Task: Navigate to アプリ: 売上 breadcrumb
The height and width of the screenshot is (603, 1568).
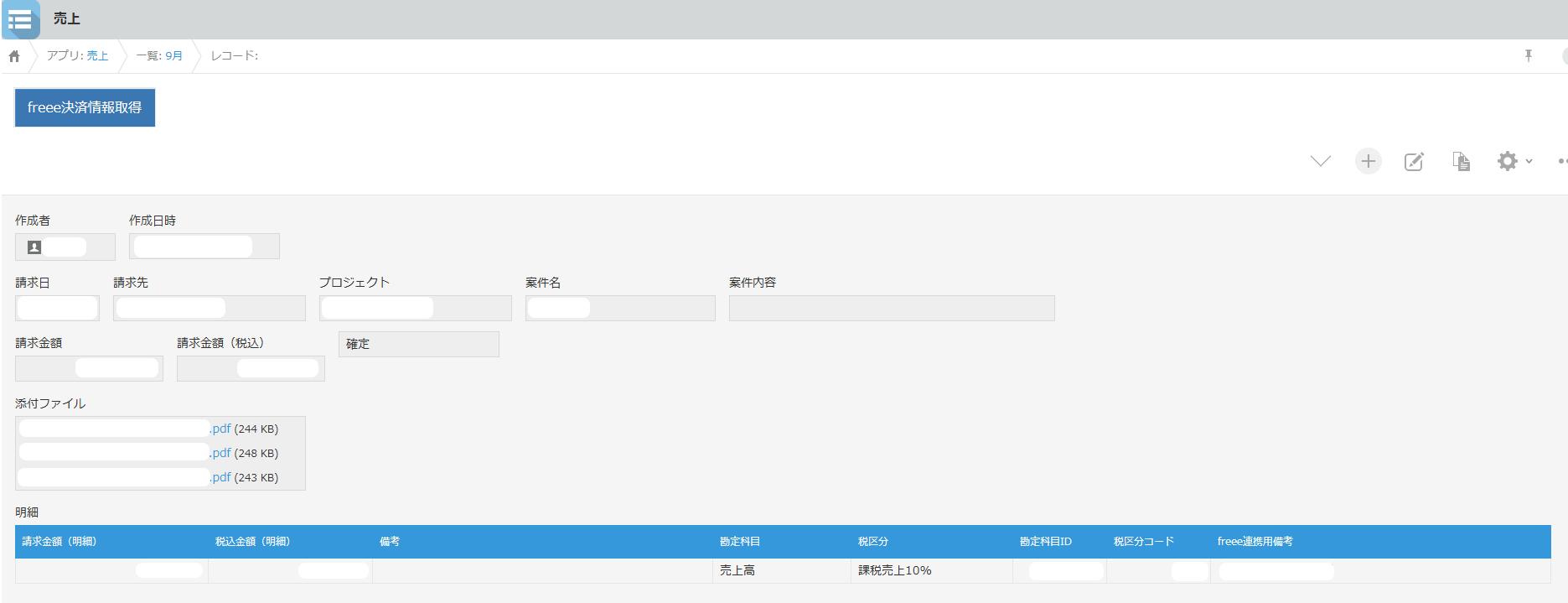Action: pyautogui.click(x=78, y=56)
